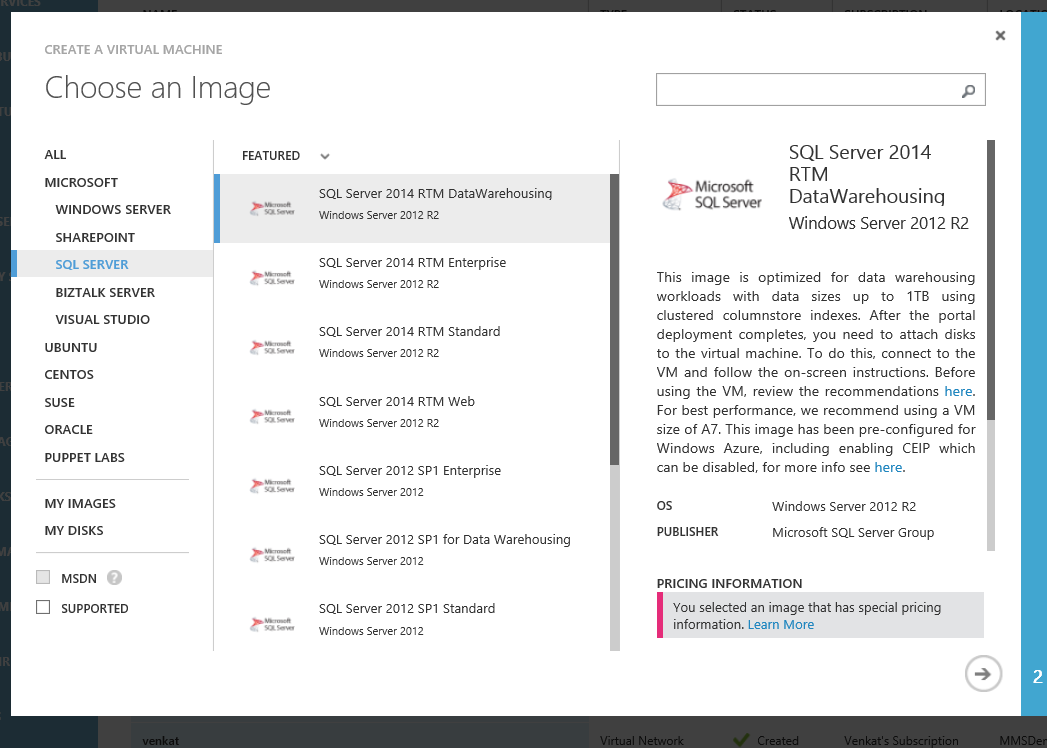Click the search magnifier icon
Image resolution: width=1047 pixels, height=748 pixels.
(966, 89)
